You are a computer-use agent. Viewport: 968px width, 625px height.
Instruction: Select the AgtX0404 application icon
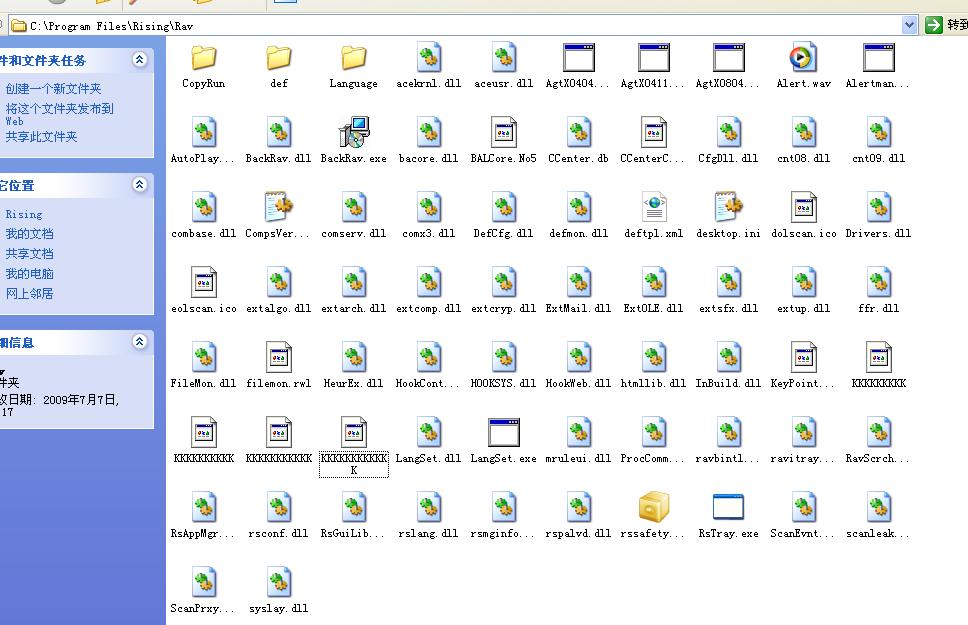tap(578, 58)
